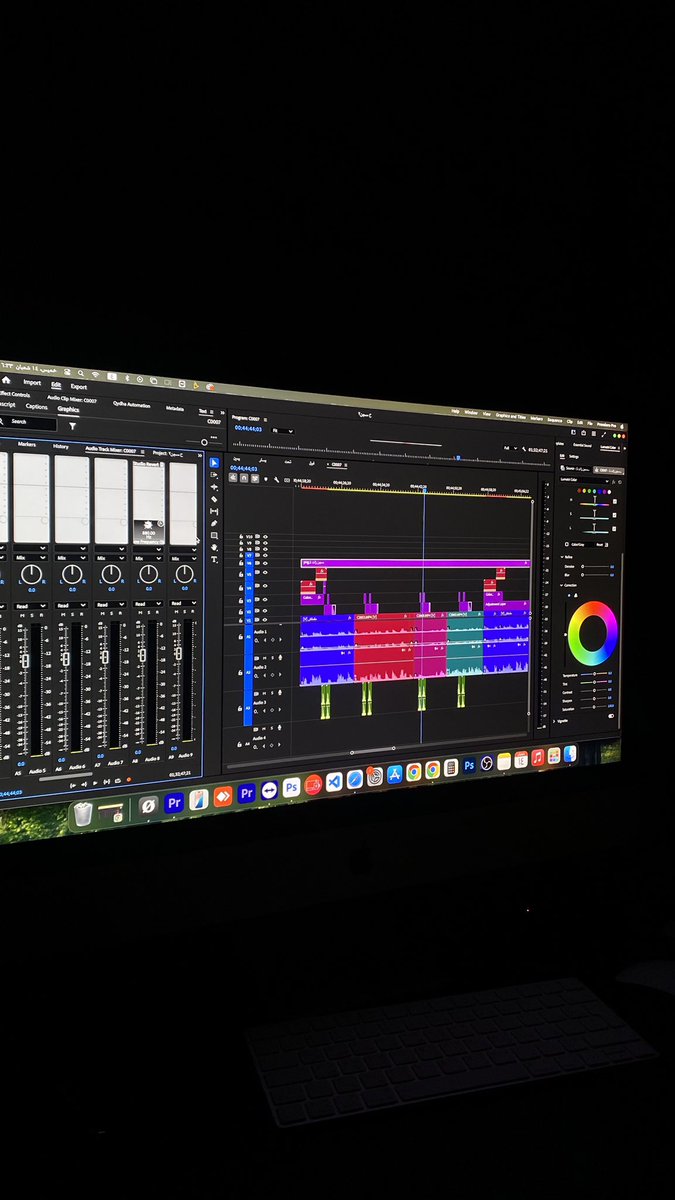Select the Rectangle tool

click(x=214, y=535)
